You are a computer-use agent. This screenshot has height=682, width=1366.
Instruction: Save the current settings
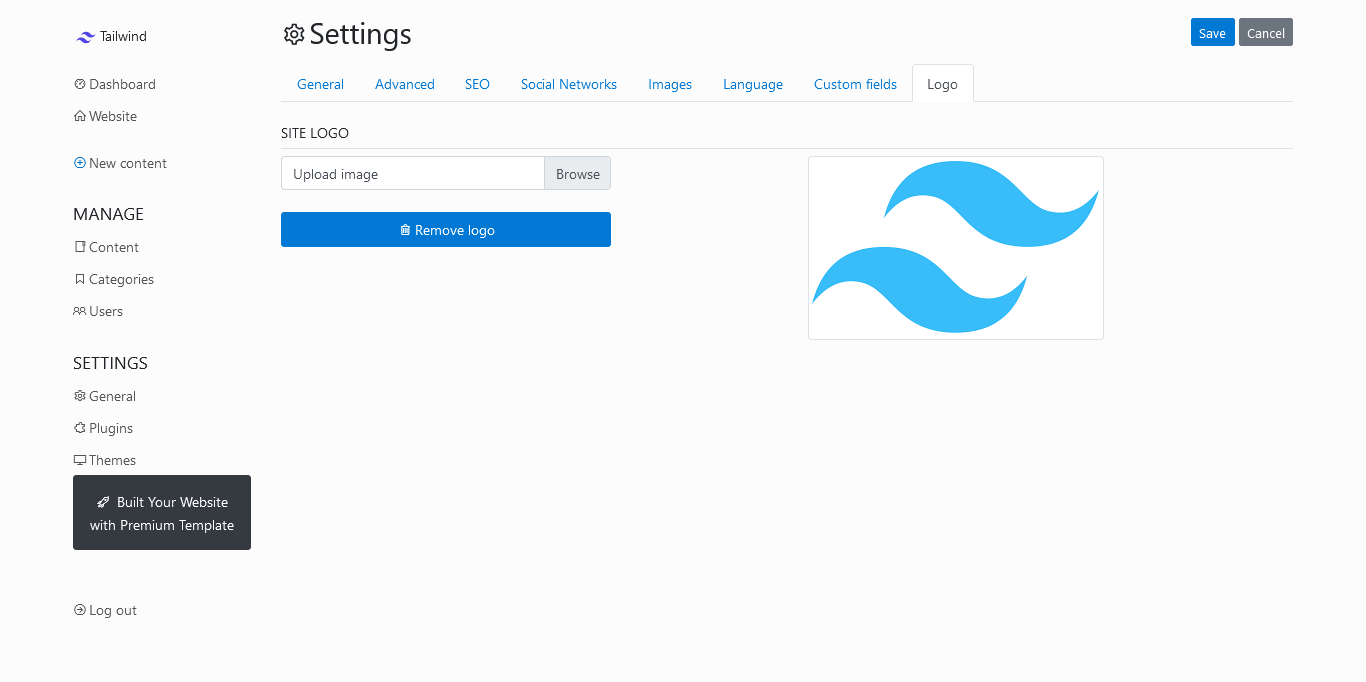pos(1212,32)
